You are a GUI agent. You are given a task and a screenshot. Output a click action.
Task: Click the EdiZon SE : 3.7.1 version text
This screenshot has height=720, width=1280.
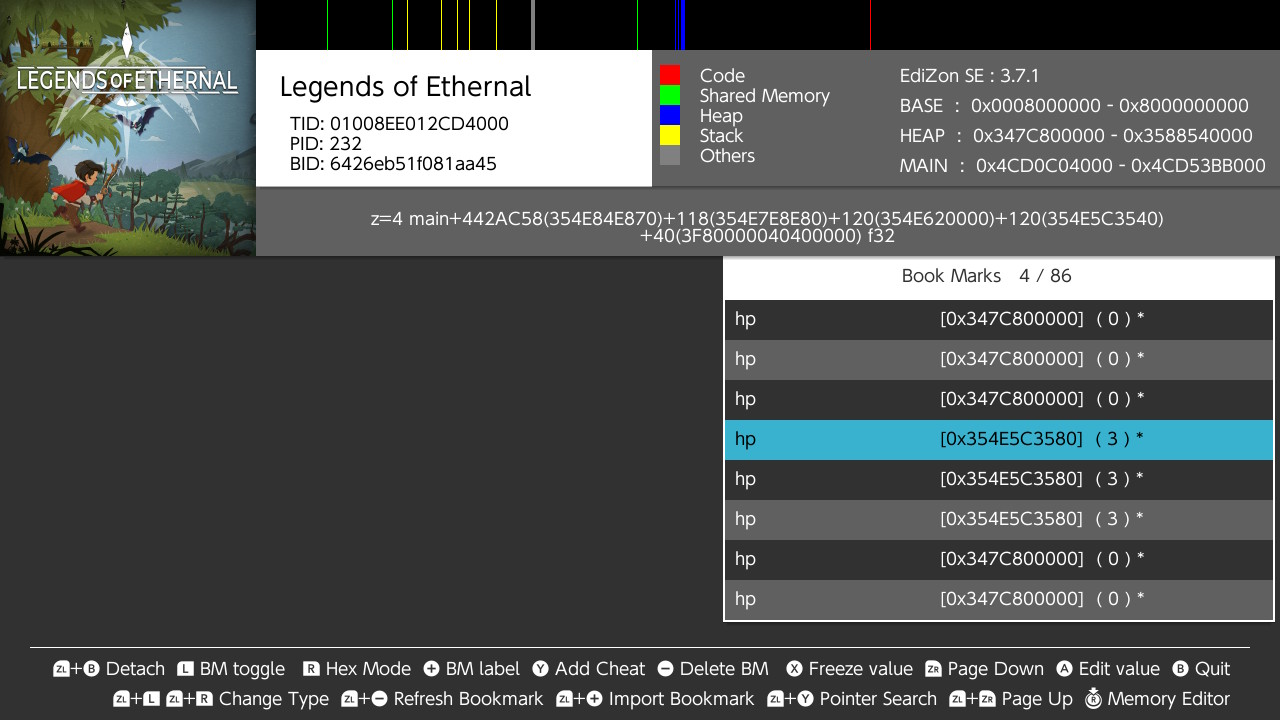(970, 76)
